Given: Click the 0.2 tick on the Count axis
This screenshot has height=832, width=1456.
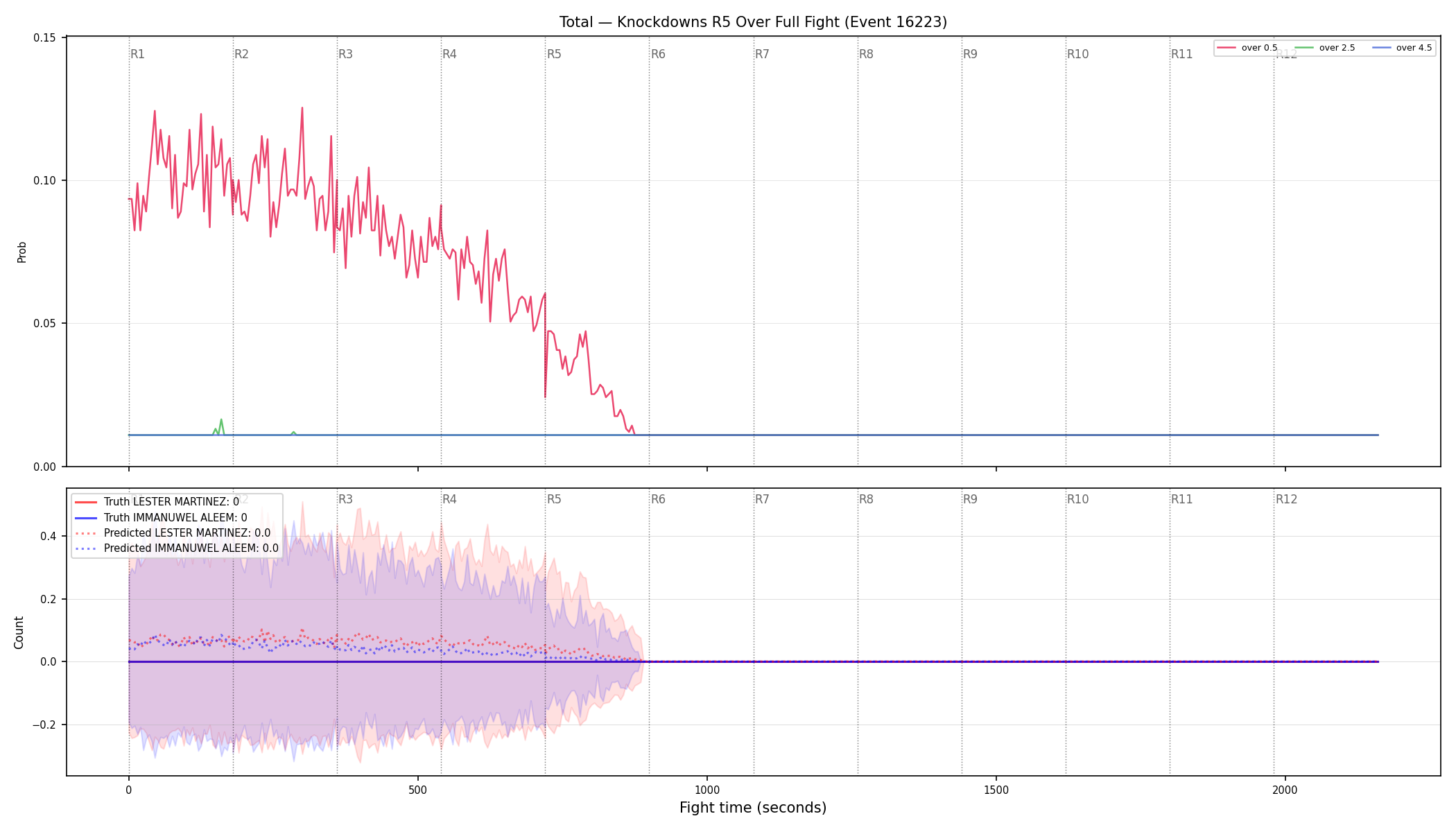Looking at the screenshot, I should coord(49,599).
